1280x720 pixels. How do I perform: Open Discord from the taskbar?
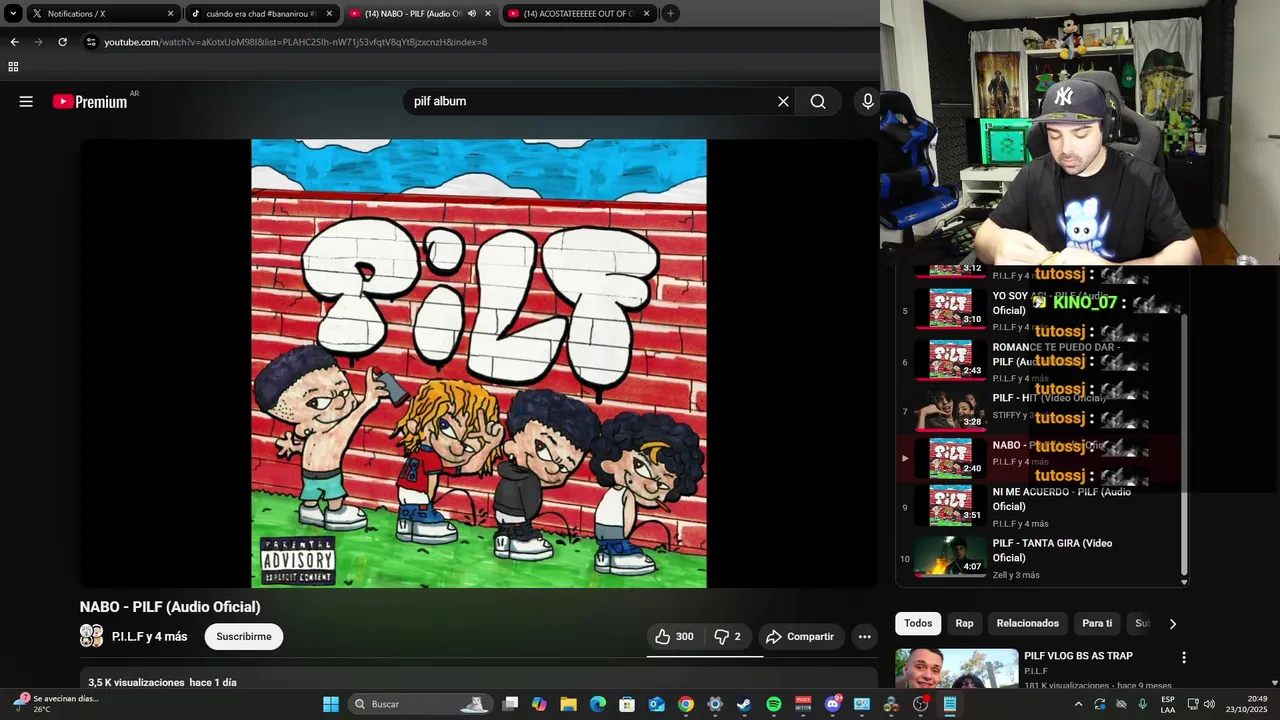pyautogui.click(x=832, y=704)
